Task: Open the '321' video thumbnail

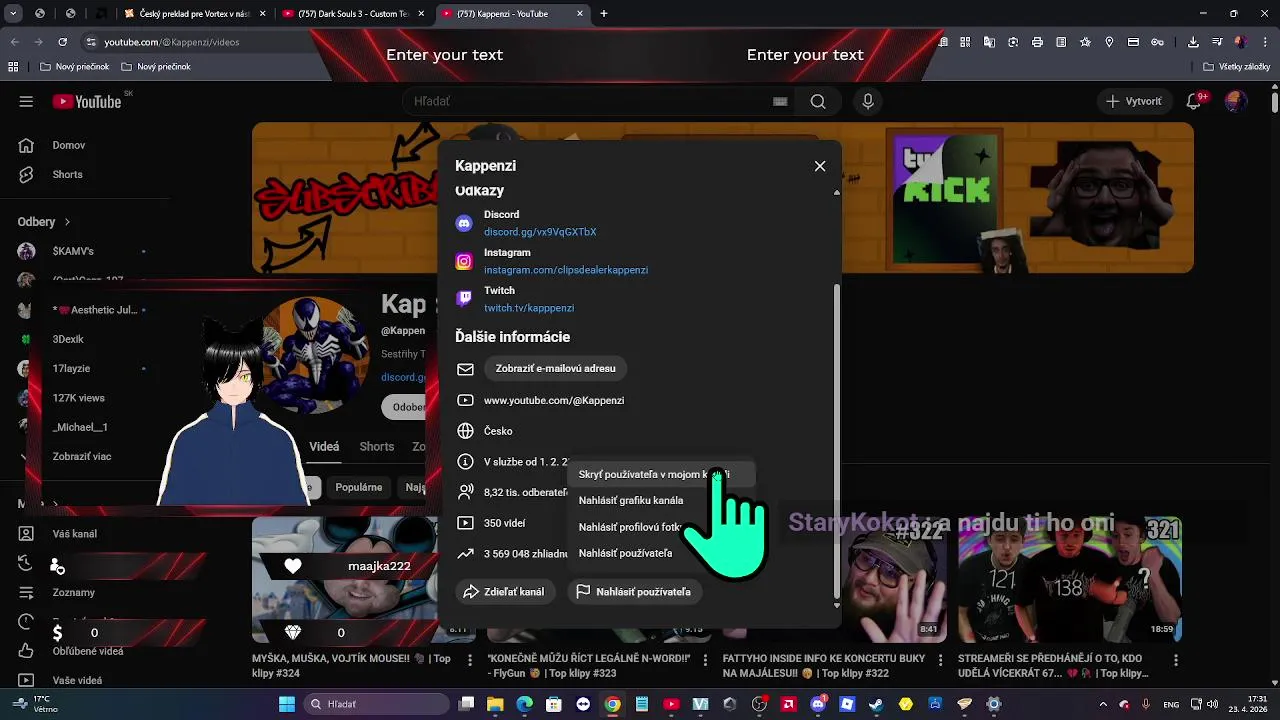Action: [1069, 579]
